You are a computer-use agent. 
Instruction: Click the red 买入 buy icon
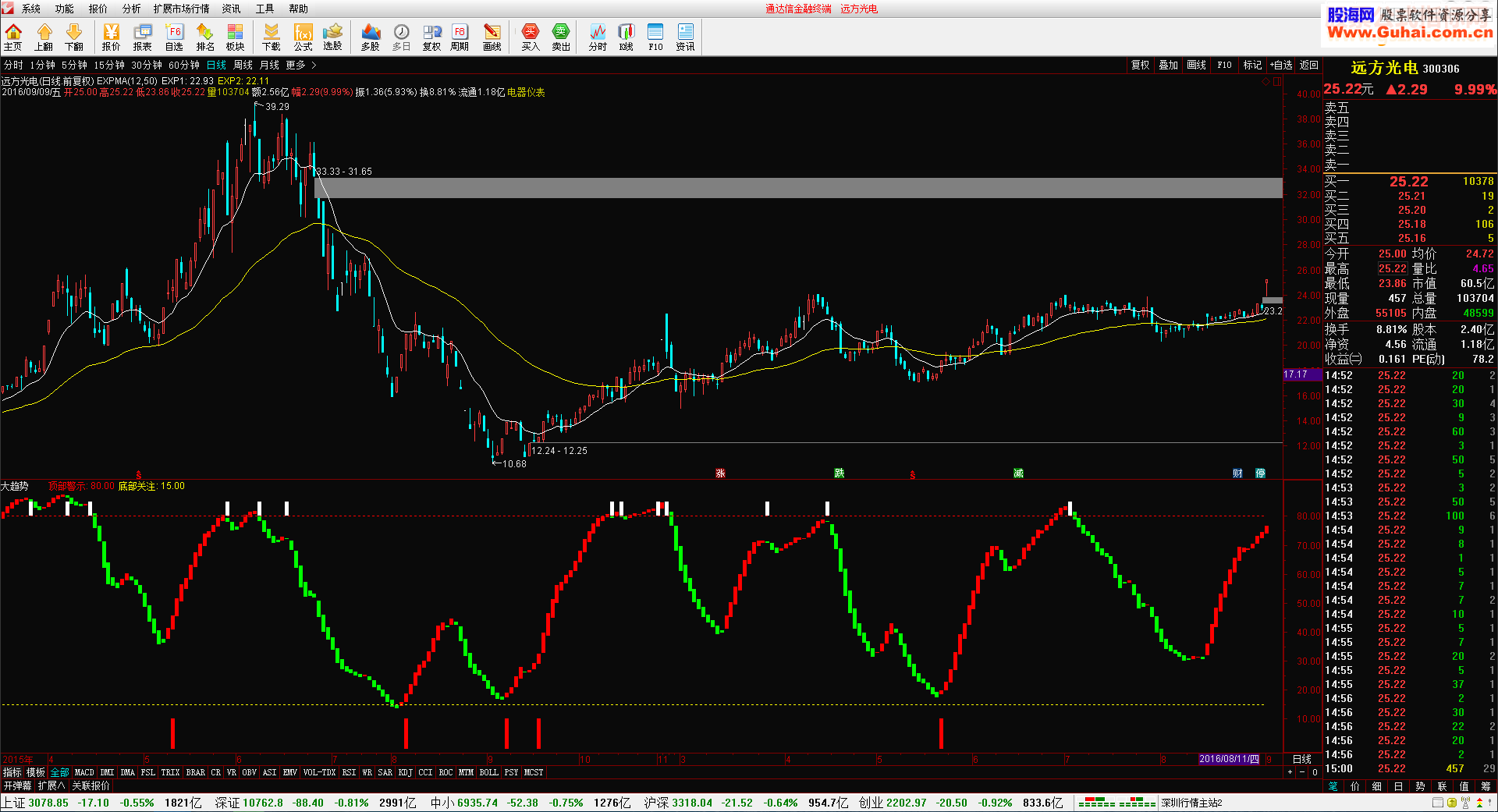coord(531,37)
